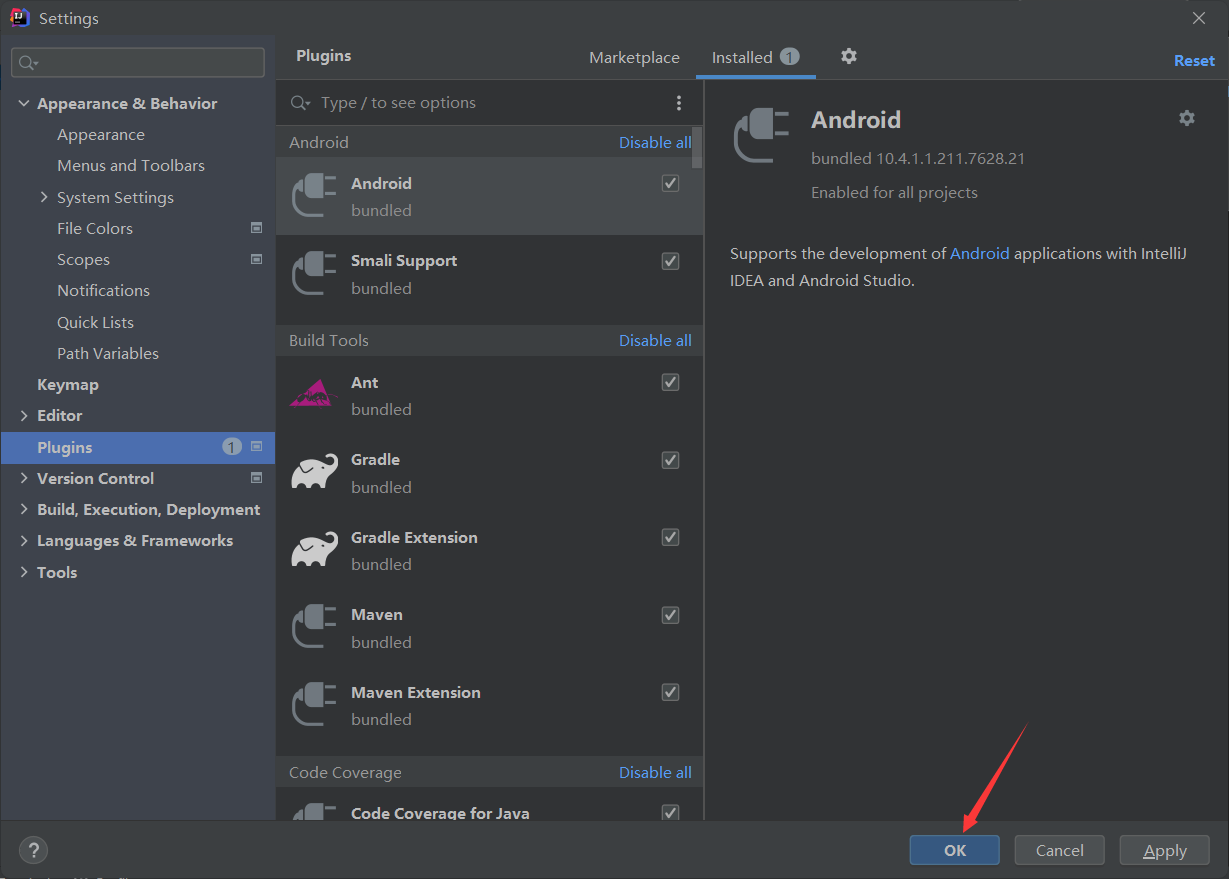This screenshot has width=1229, height=879.
Task: Open Quick Lists settings page
Action: (x=95, y=322)
